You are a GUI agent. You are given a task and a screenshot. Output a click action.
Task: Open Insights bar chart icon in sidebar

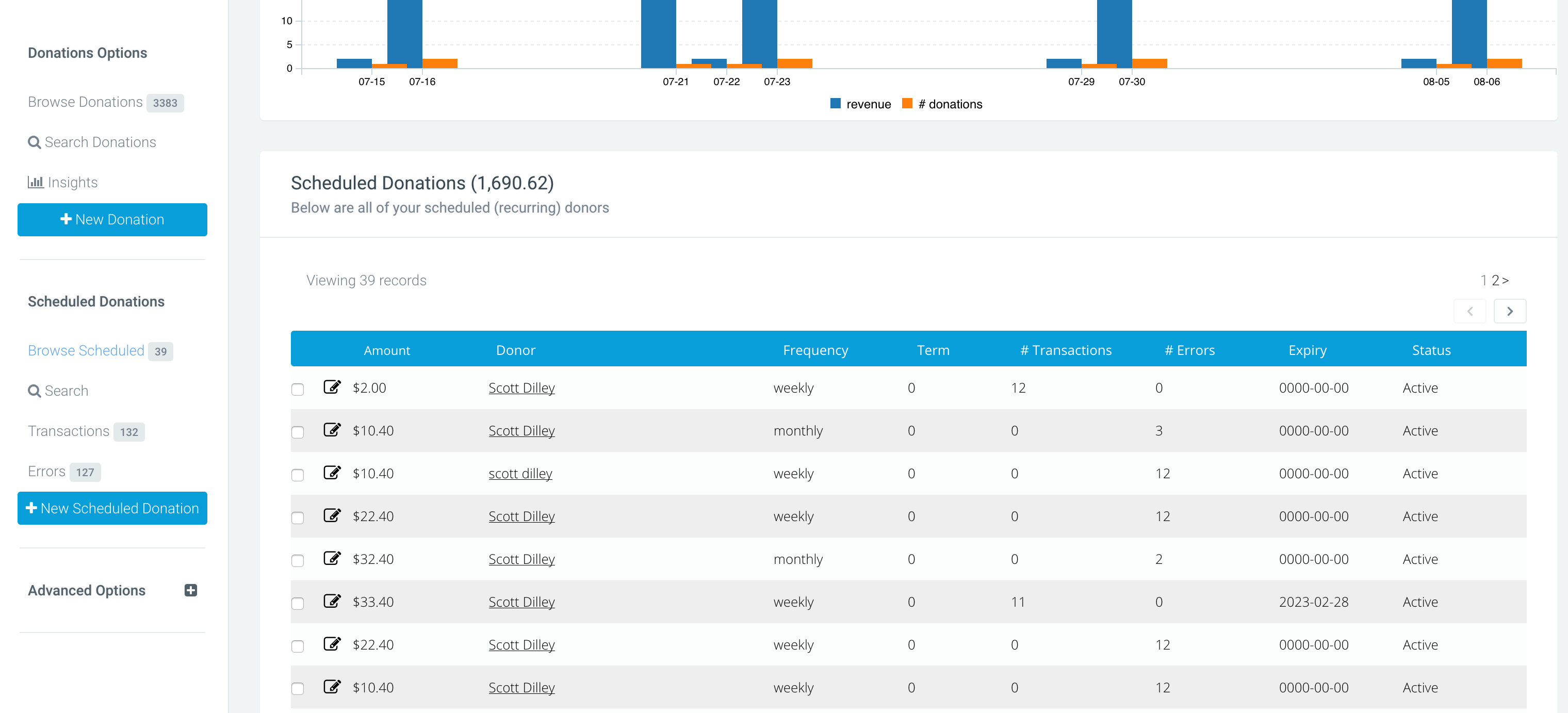pos(35,182)
